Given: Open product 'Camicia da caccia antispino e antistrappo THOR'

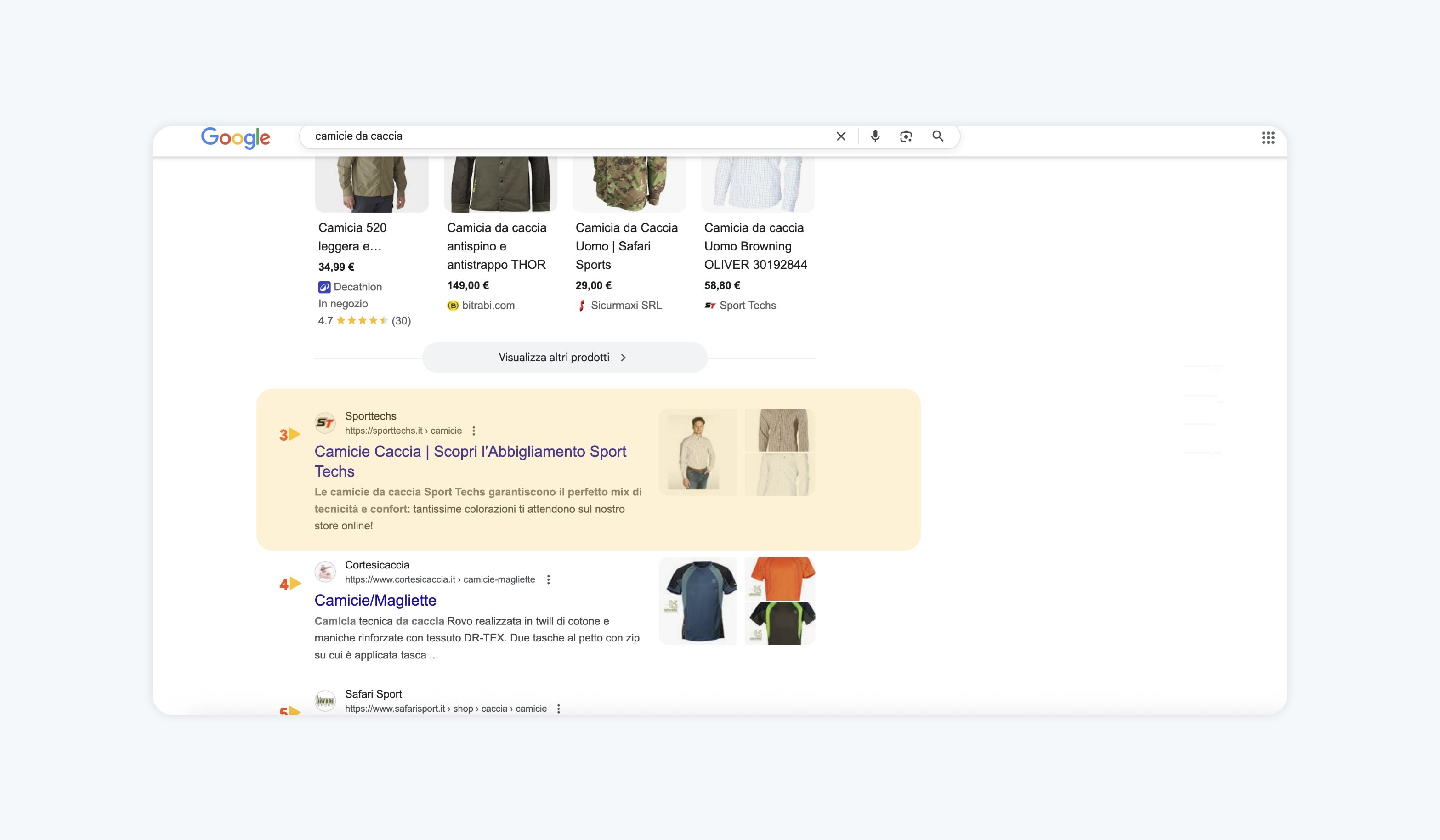Looking at the screenshot, I should pos(497,246).
